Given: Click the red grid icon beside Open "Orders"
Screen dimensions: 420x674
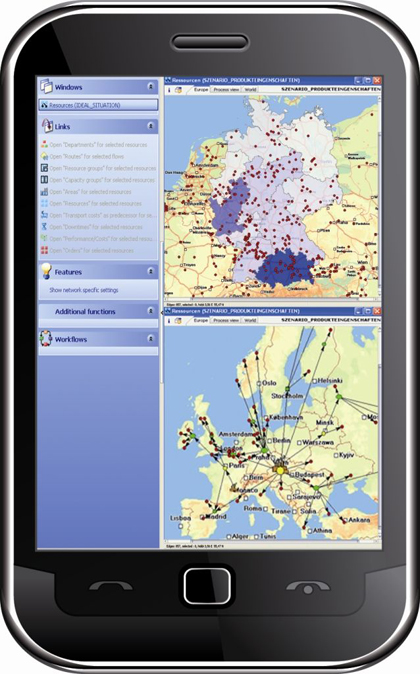Looking at the screenshot, I should coord(44,250).
